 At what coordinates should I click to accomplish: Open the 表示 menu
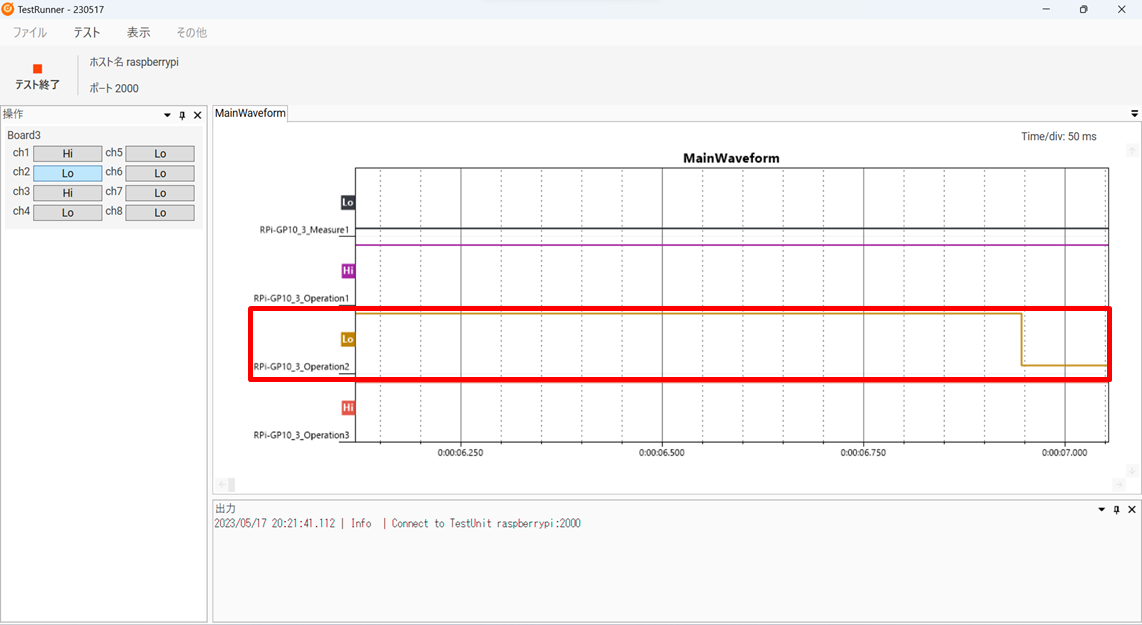click(138, 32)
